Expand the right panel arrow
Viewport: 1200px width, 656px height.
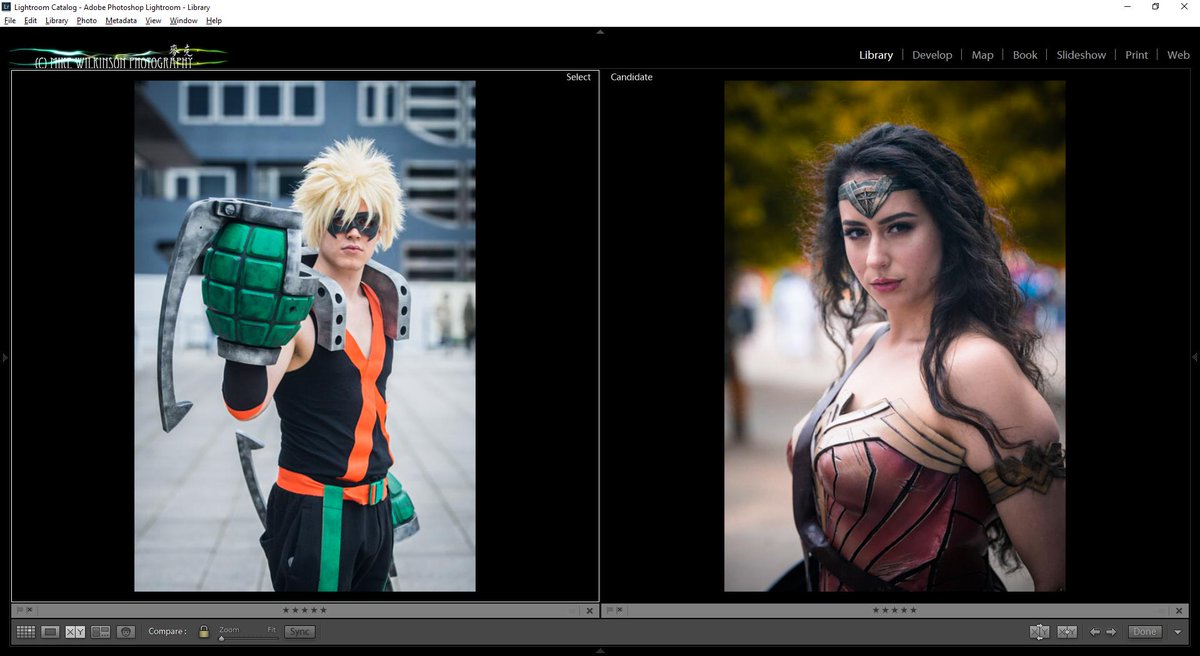pyautogui.click(x=1195, y=357)
